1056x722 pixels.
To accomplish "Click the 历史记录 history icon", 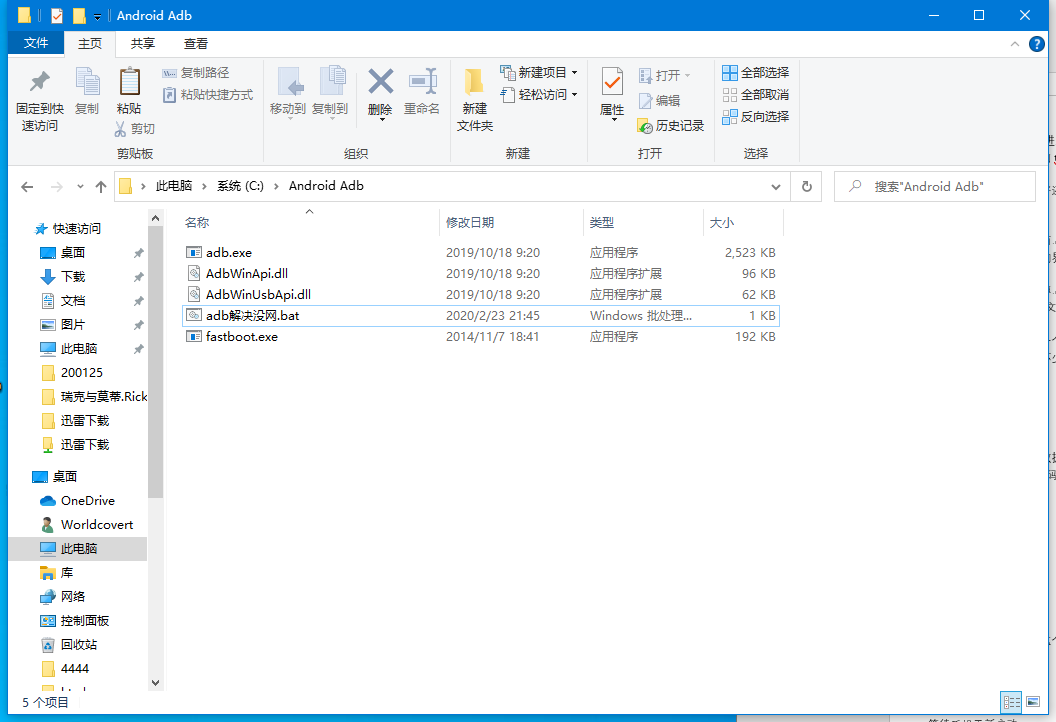I will (645, 126).
